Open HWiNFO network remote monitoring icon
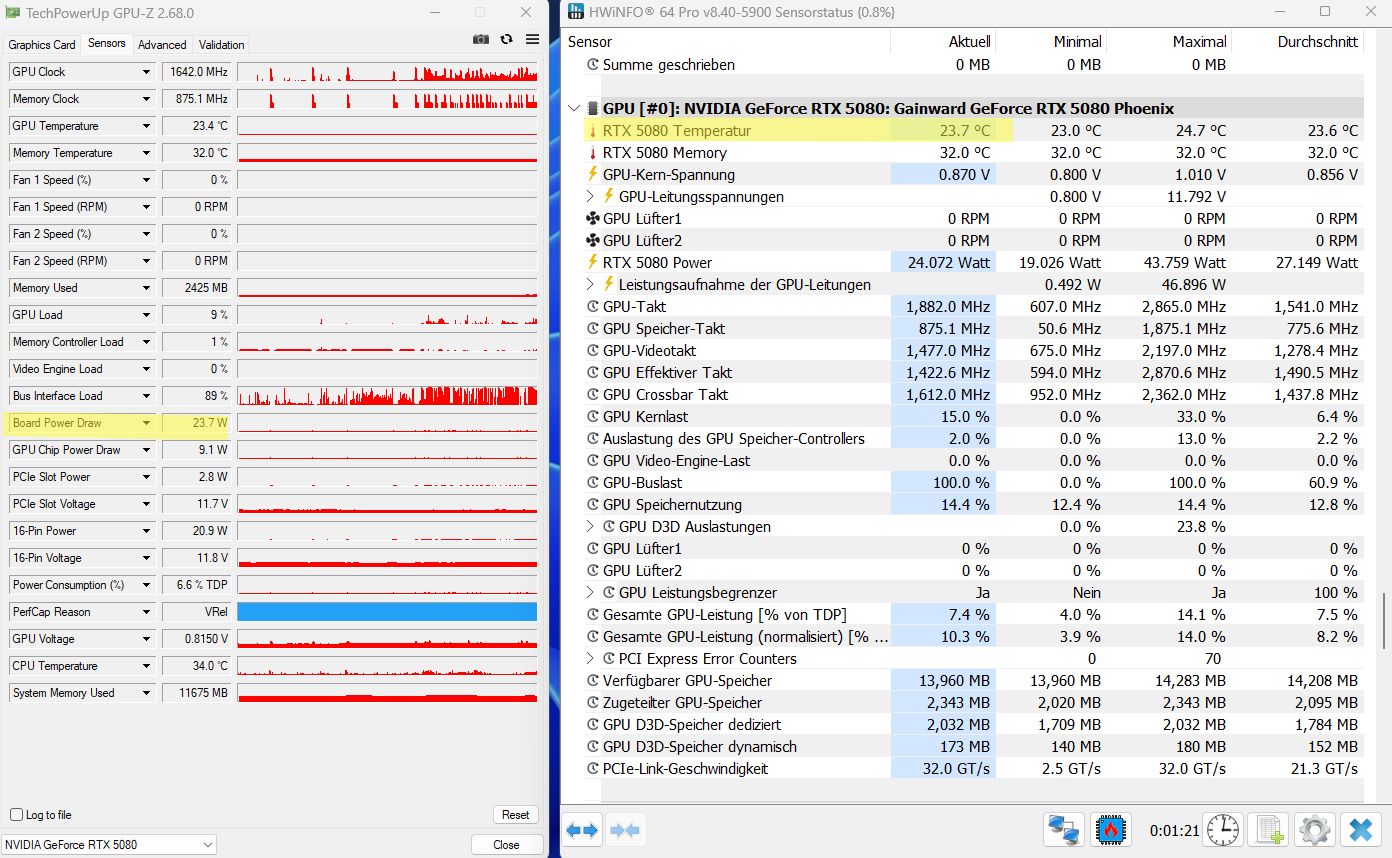The width and height of the screenshot is (1392, 858). (x=1063, y=830)
